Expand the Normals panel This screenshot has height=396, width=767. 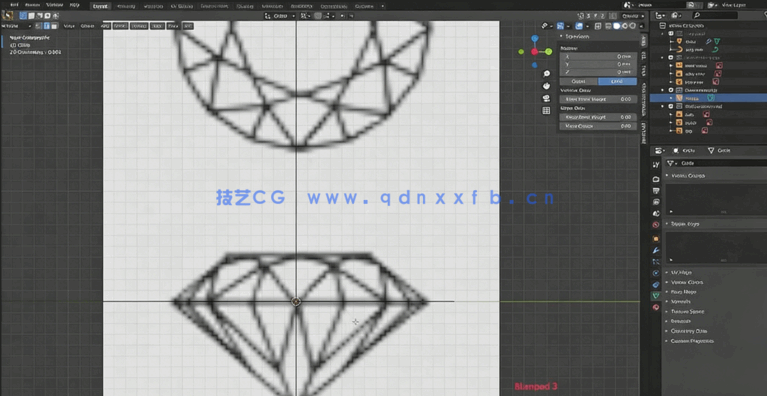point(680,302)
